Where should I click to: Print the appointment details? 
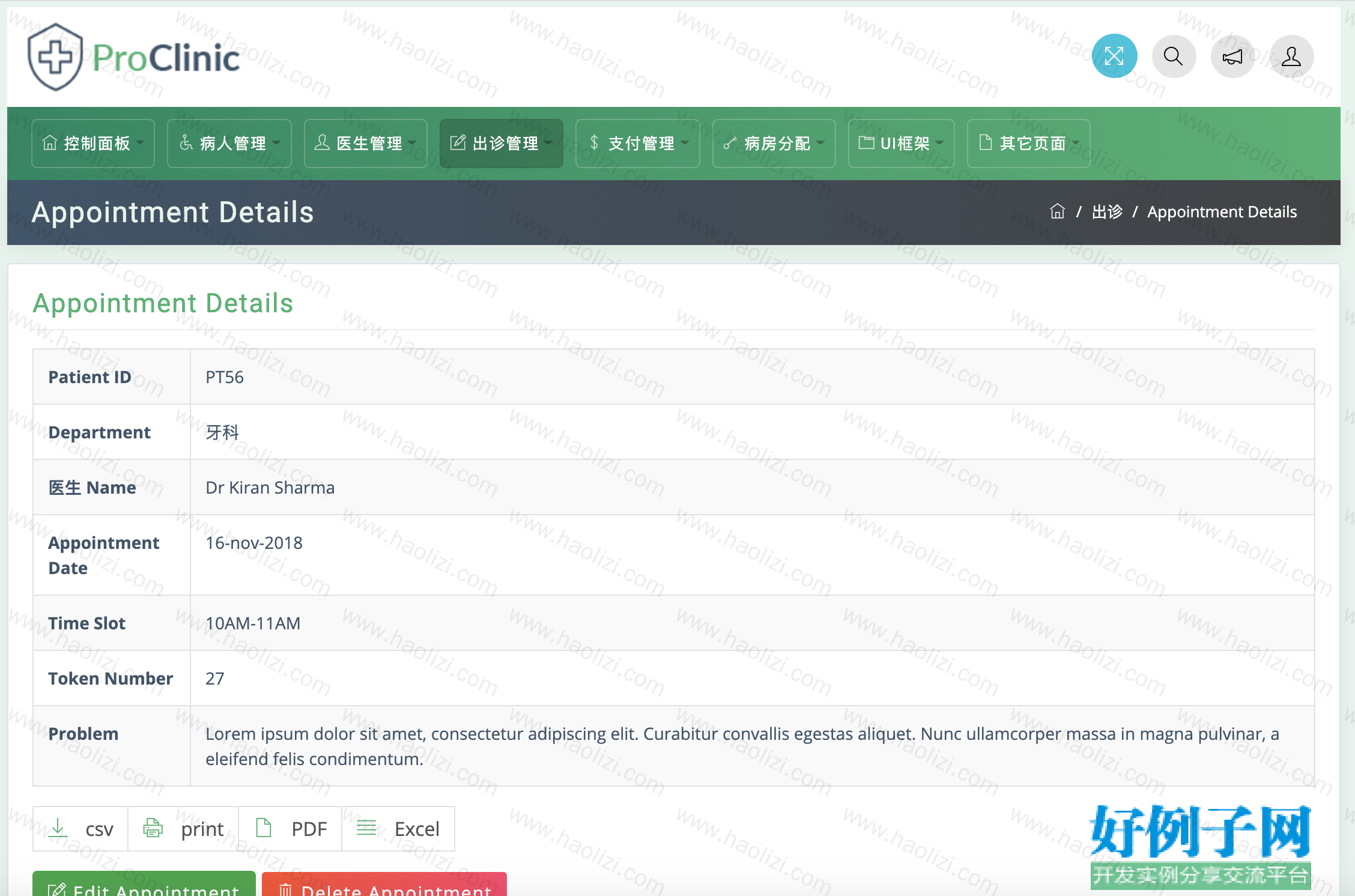183,829
